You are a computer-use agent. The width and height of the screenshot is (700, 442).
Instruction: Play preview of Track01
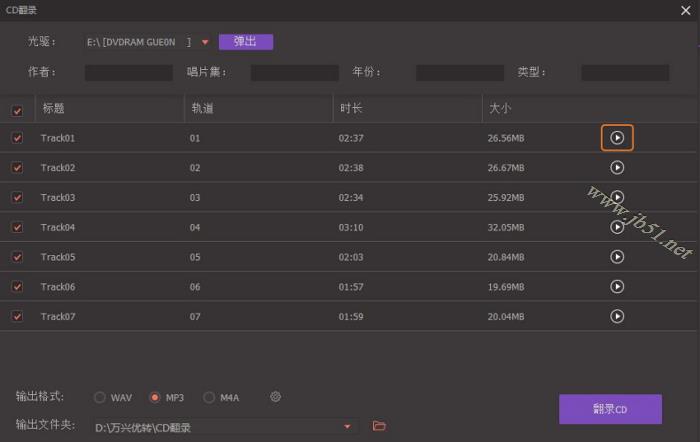[617, 138]
